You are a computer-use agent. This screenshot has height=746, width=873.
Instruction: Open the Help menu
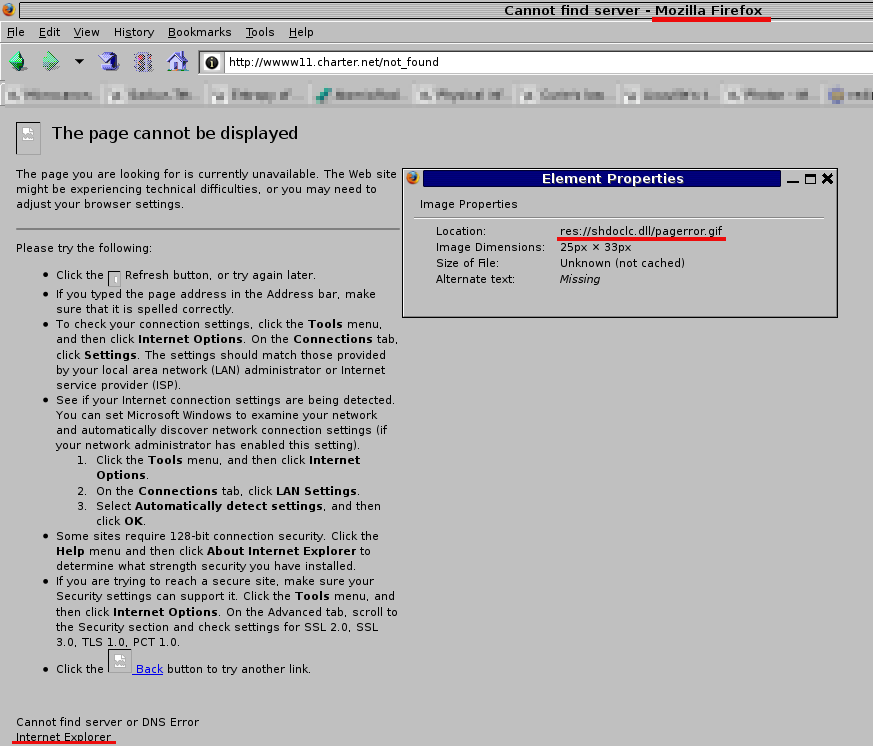click(301, 32)
